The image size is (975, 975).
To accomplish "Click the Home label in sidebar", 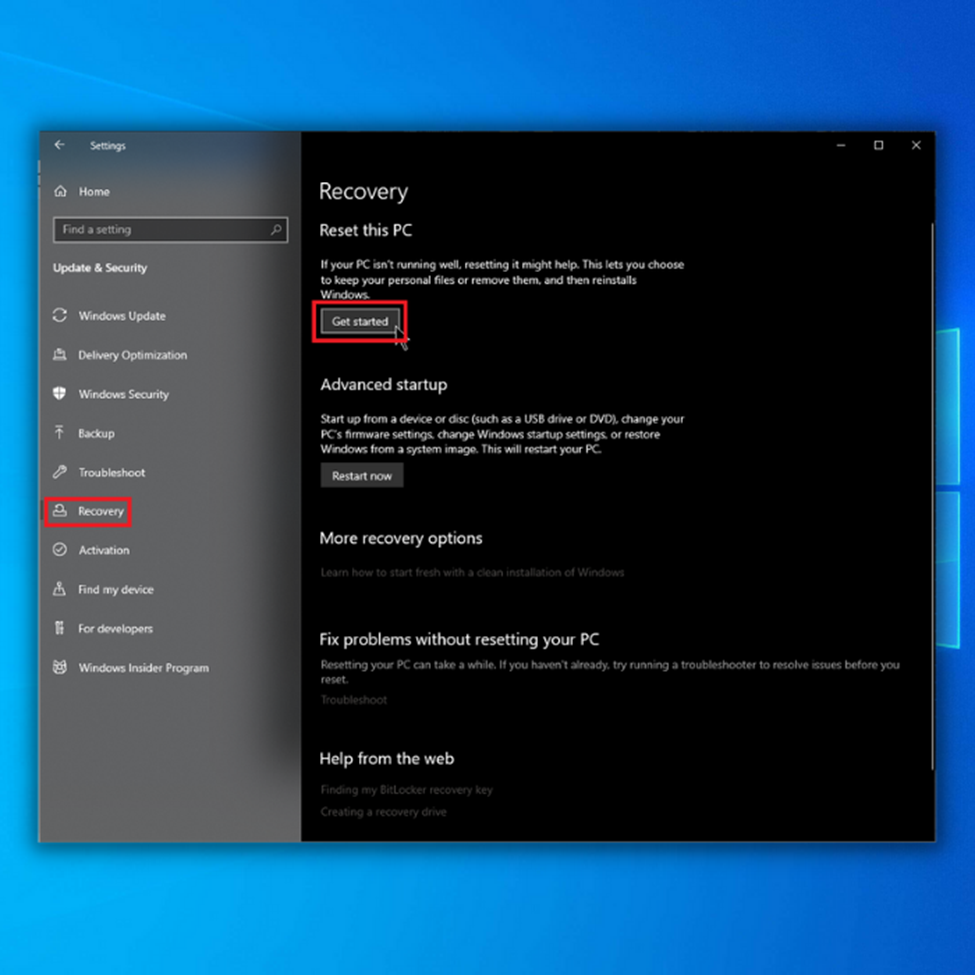I will coord(95,192).
